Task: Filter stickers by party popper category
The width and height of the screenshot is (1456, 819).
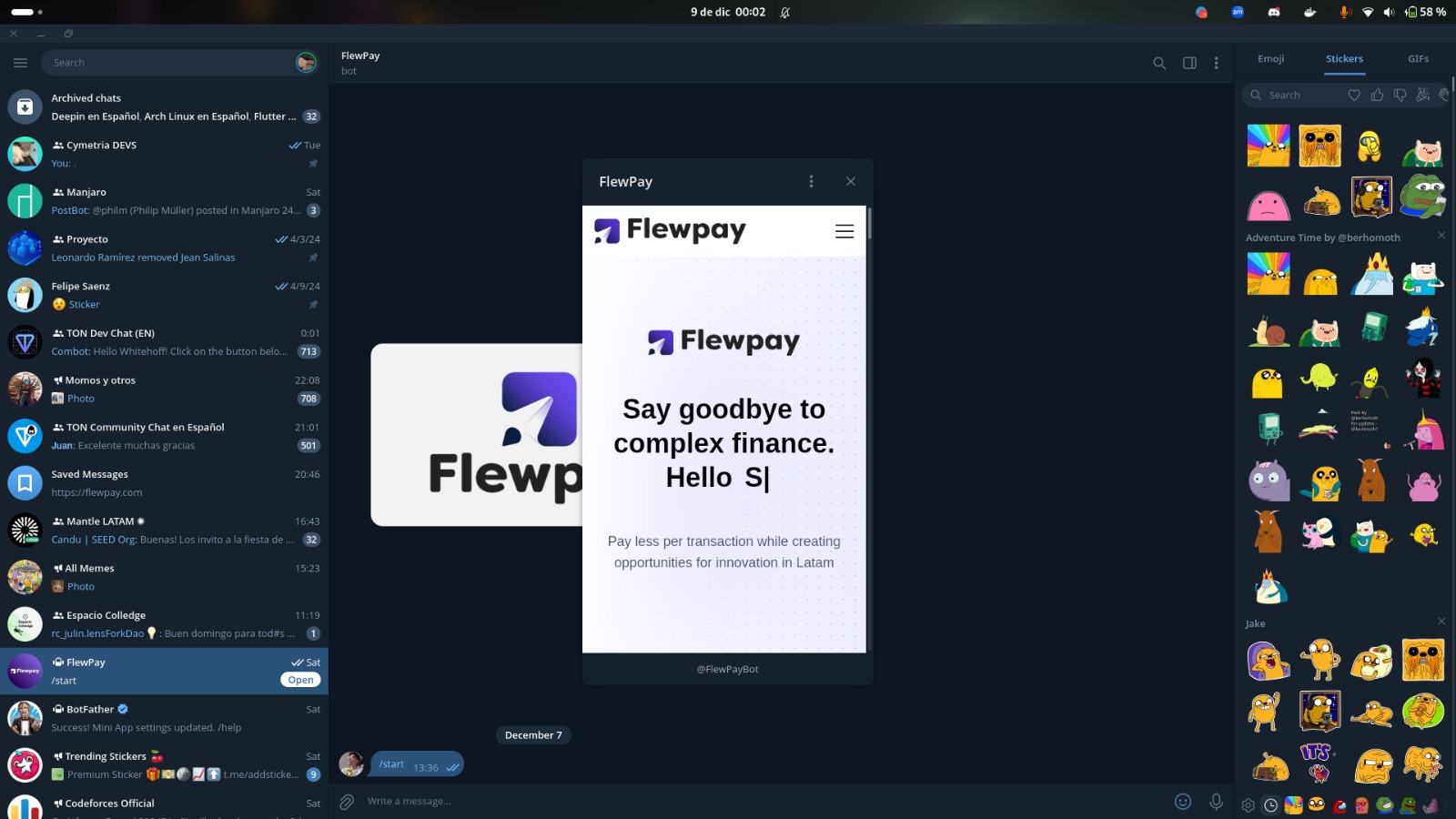Action: tap(1422, 95)
